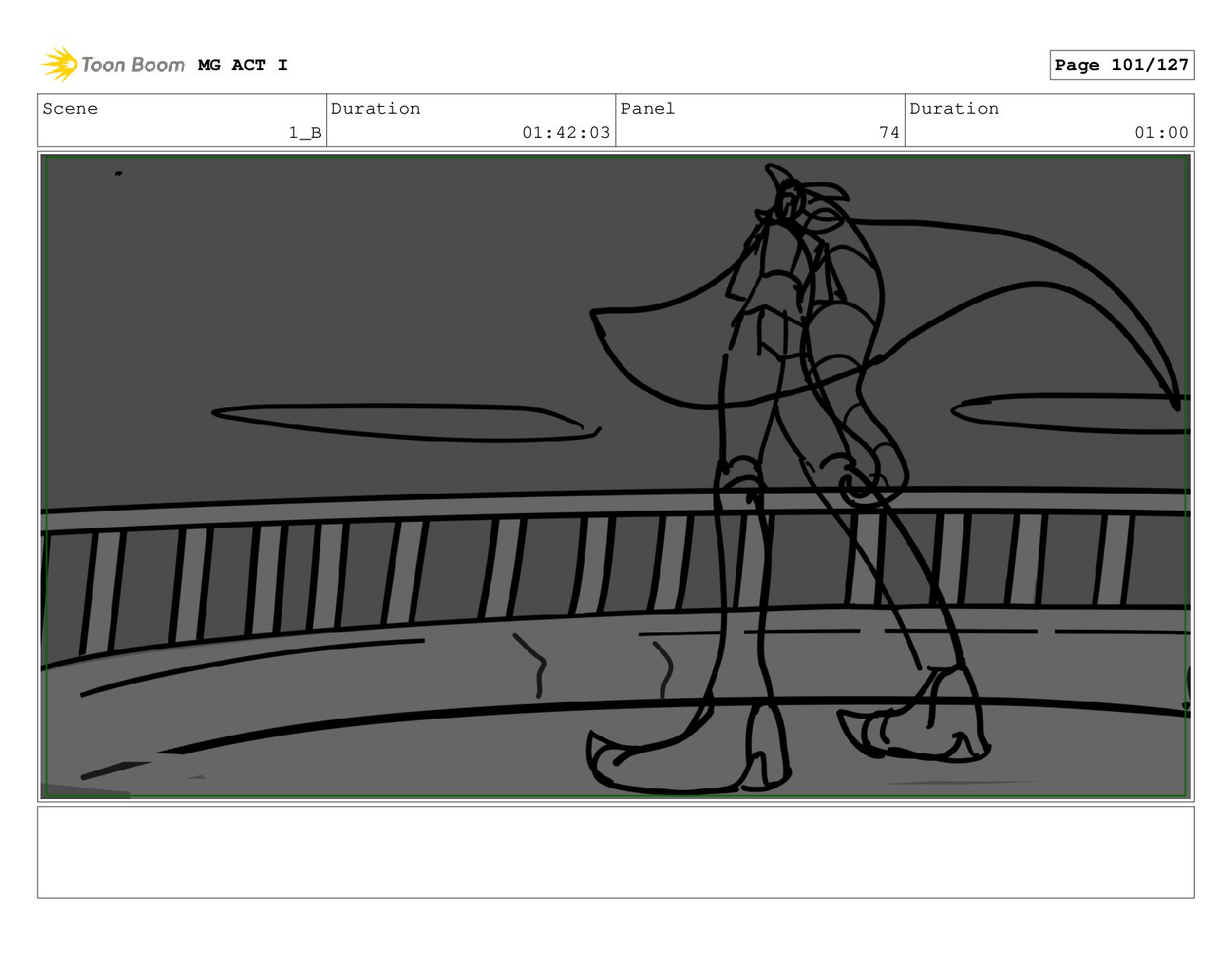
Task: Click the empty notes box below the panel
Action: click(615, 852)
